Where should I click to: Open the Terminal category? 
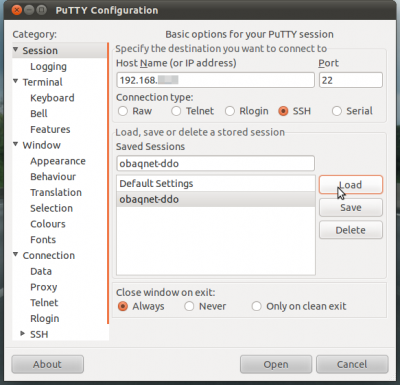[42, 82]
